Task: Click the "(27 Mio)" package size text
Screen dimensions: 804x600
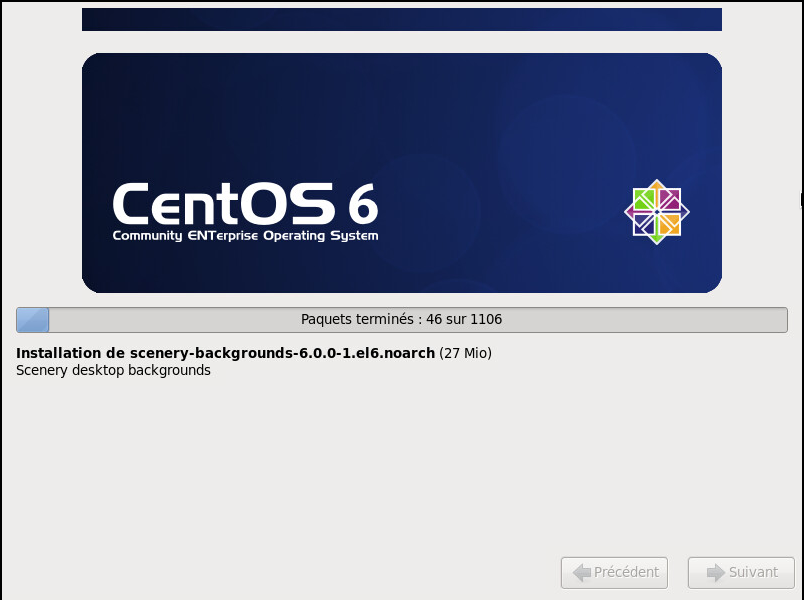Action: click(465, 353)
